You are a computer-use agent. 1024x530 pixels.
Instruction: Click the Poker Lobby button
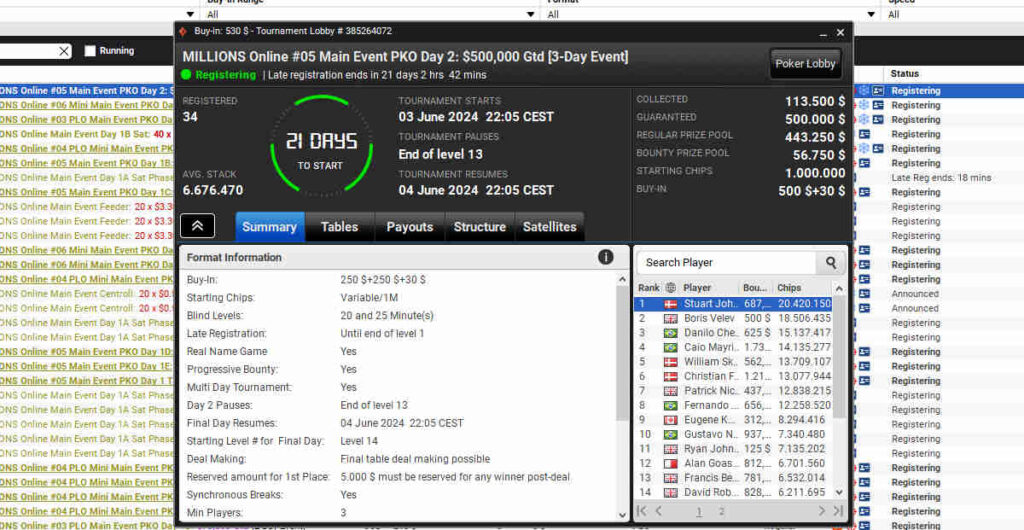tap(805, 64)
